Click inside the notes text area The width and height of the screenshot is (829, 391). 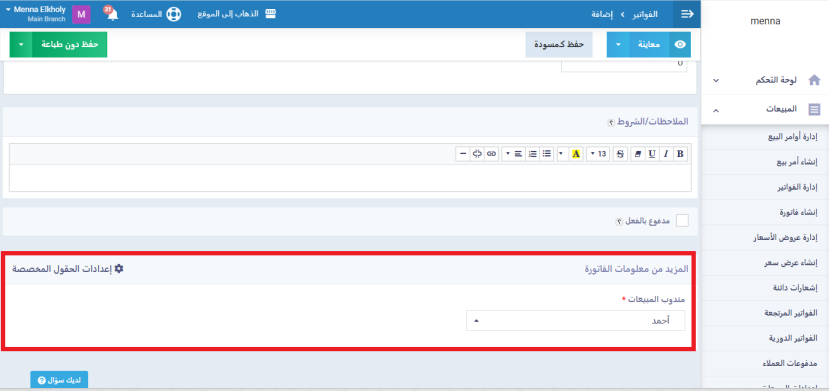350,178
